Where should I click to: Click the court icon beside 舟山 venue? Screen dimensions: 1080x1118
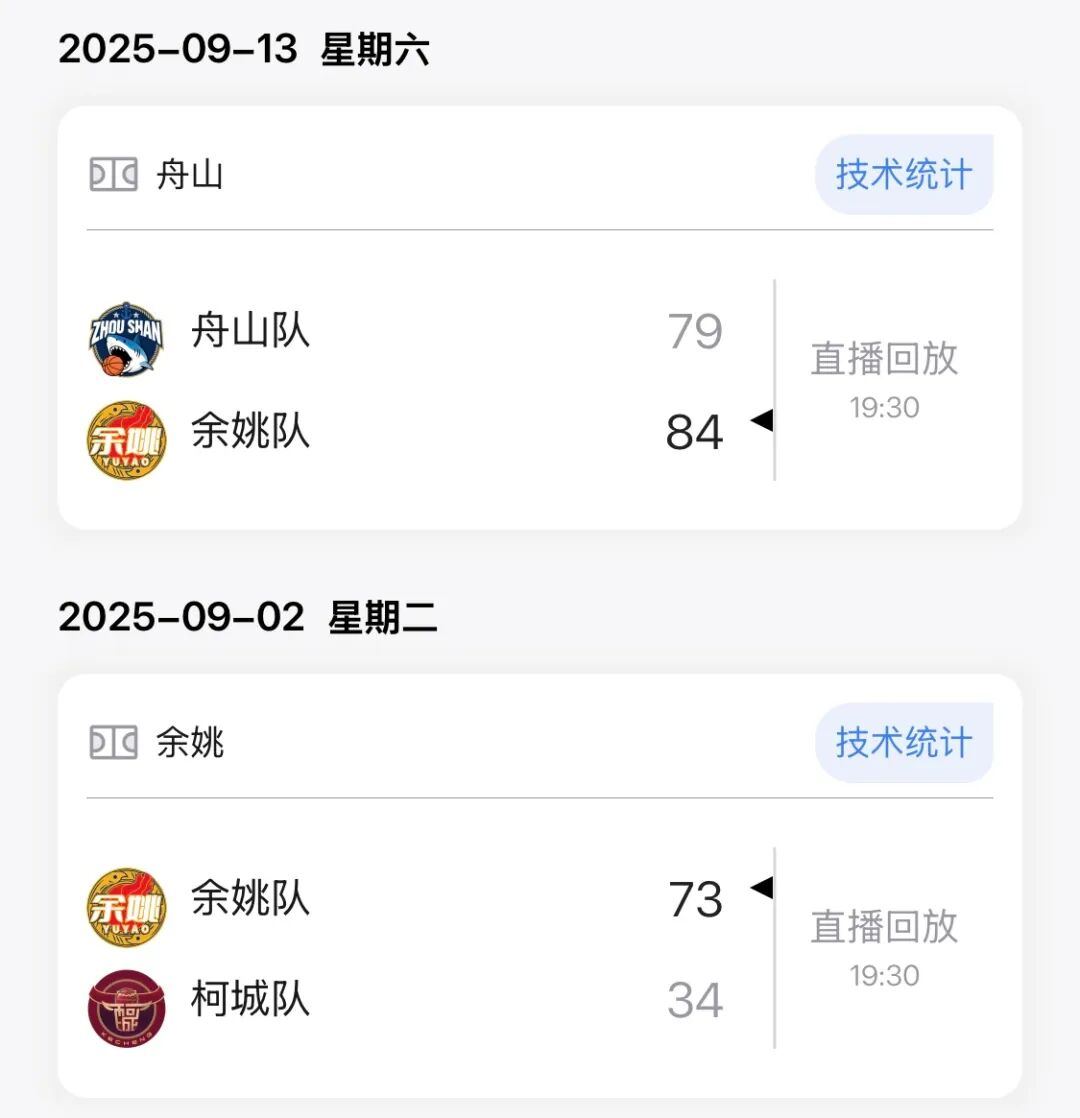pos(114,176)
